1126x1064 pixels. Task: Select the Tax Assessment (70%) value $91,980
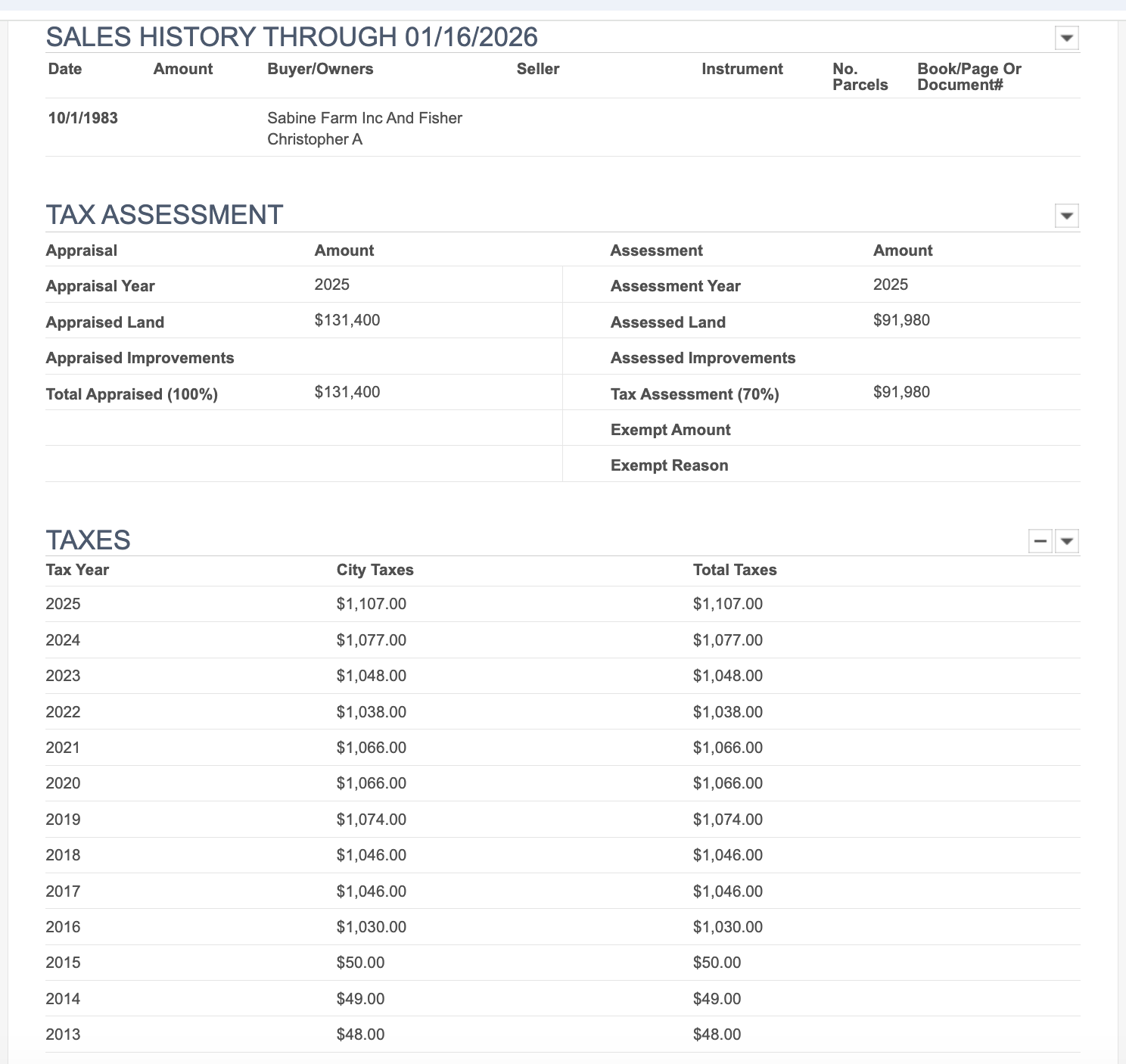(901, 392)
